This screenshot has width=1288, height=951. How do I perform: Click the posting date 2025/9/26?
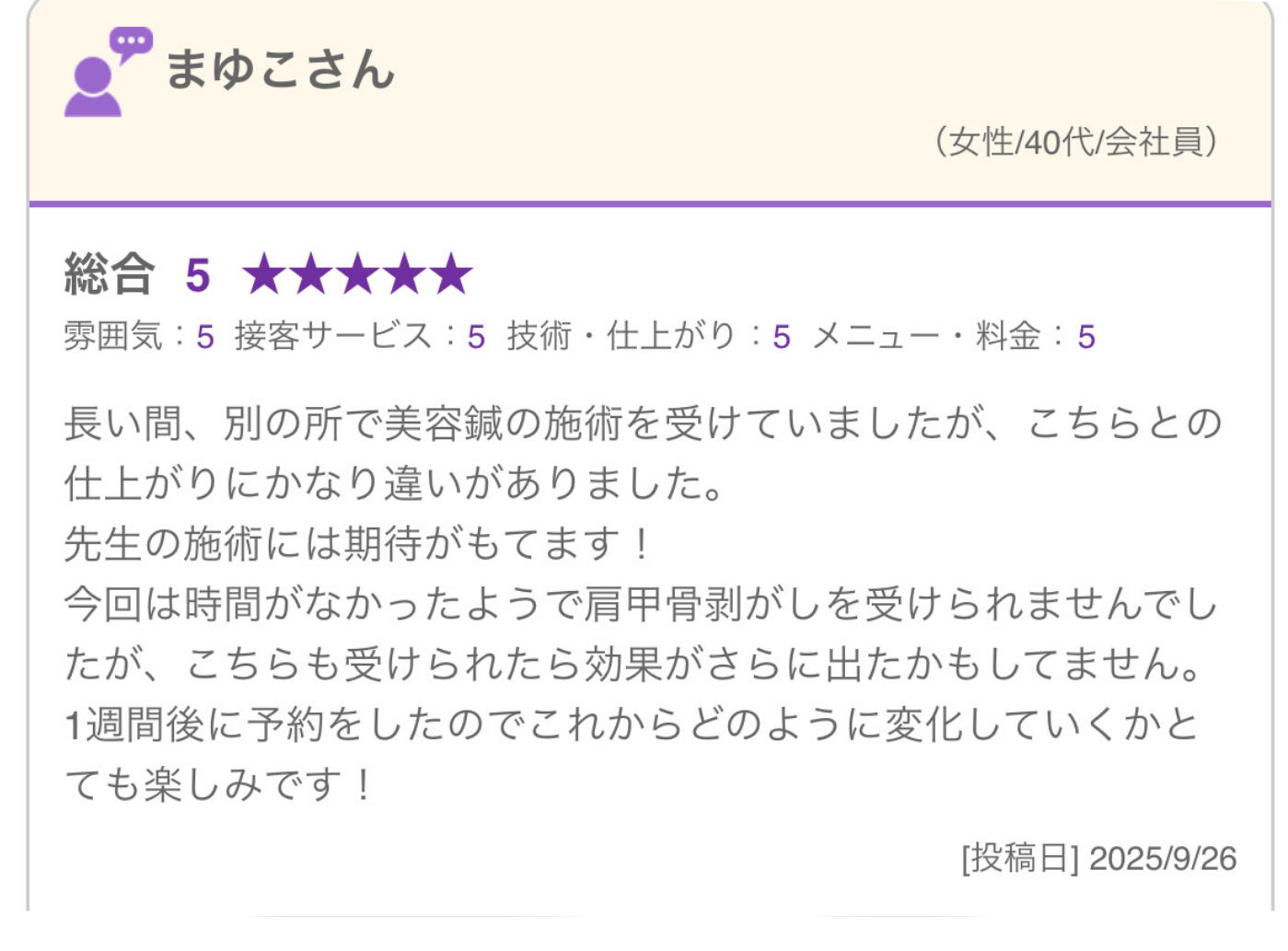coord(1163,859)
